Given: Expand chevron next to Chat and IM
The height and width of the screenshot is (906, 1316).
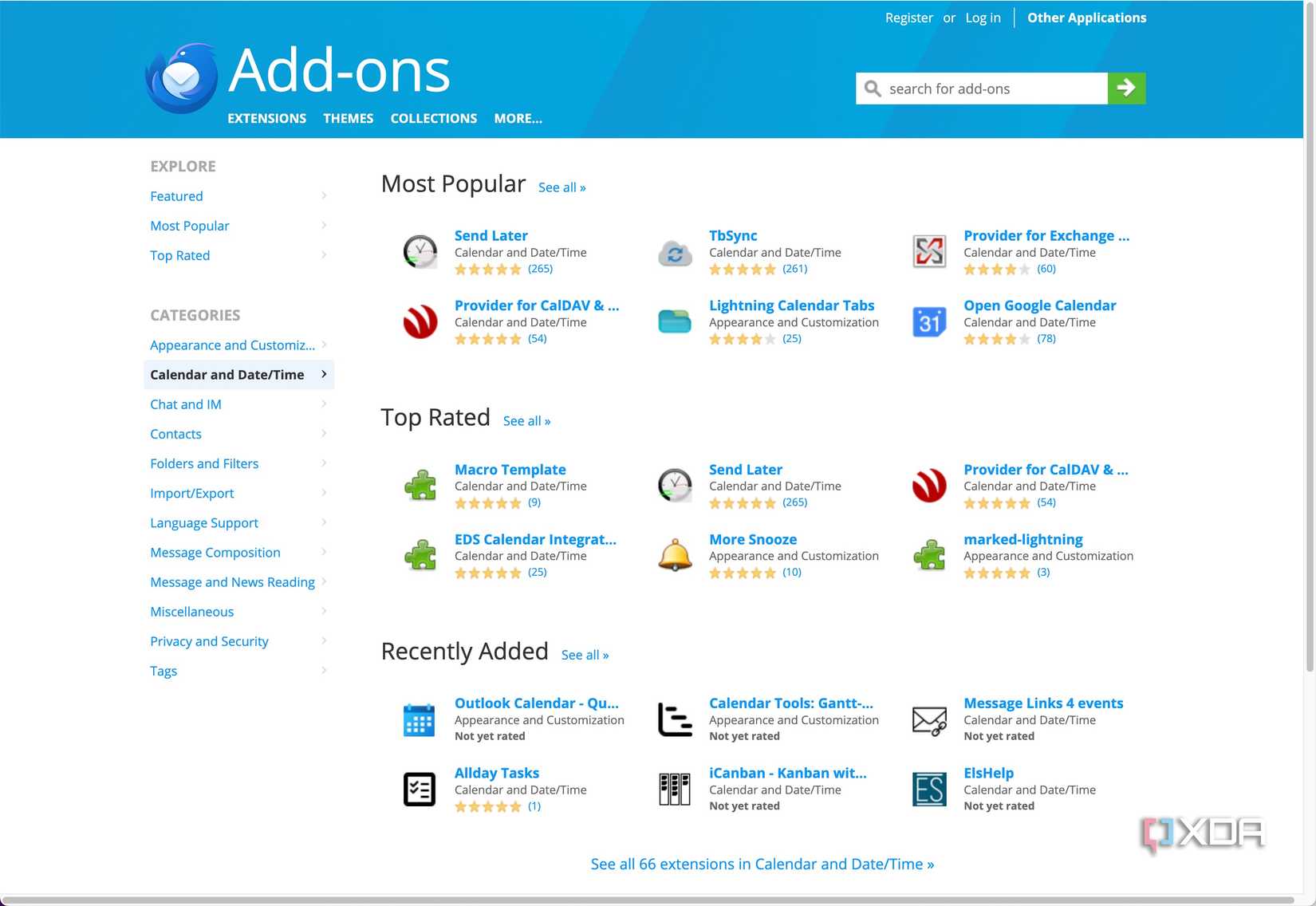Looking at the screenshot, I should [324, 404].
